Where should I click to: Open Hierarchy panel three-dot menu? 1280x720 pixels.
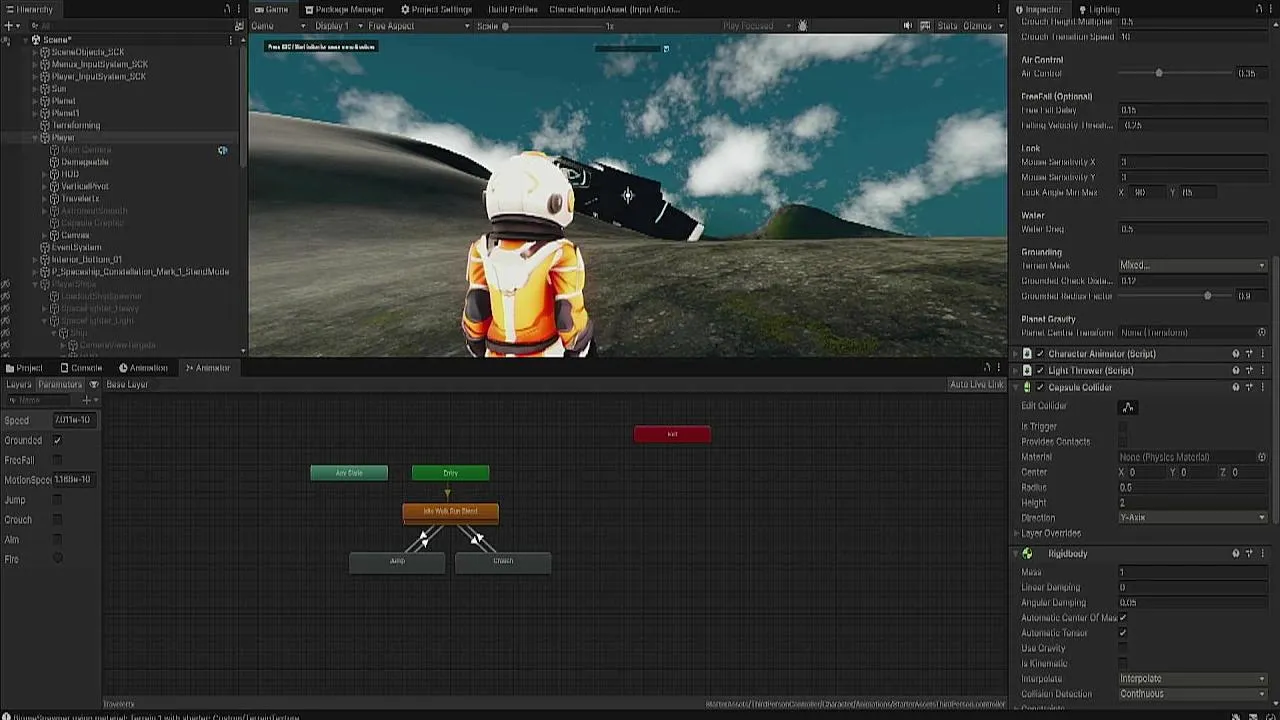pos(240,9)
